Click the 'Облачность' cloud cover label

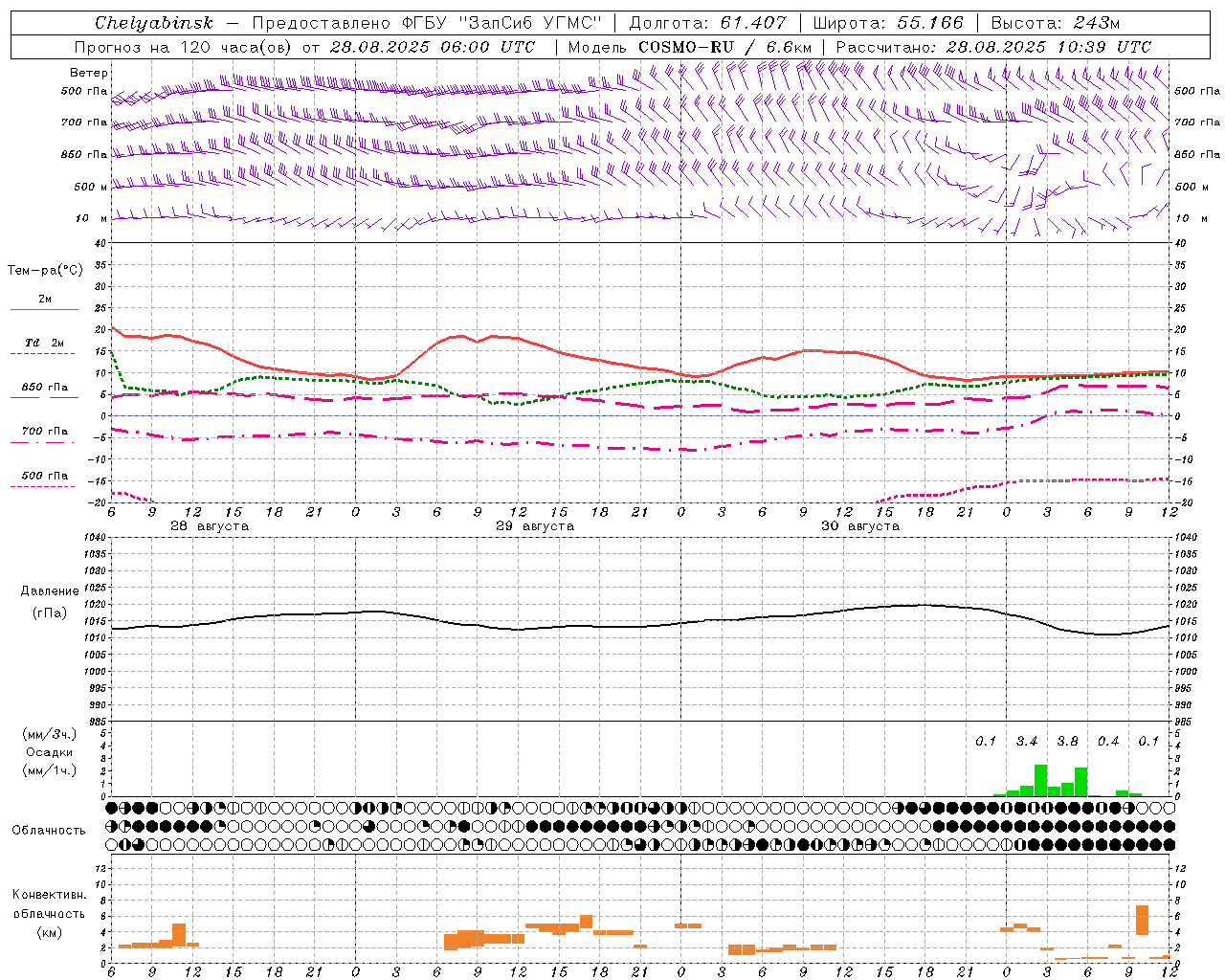(49, 831)
